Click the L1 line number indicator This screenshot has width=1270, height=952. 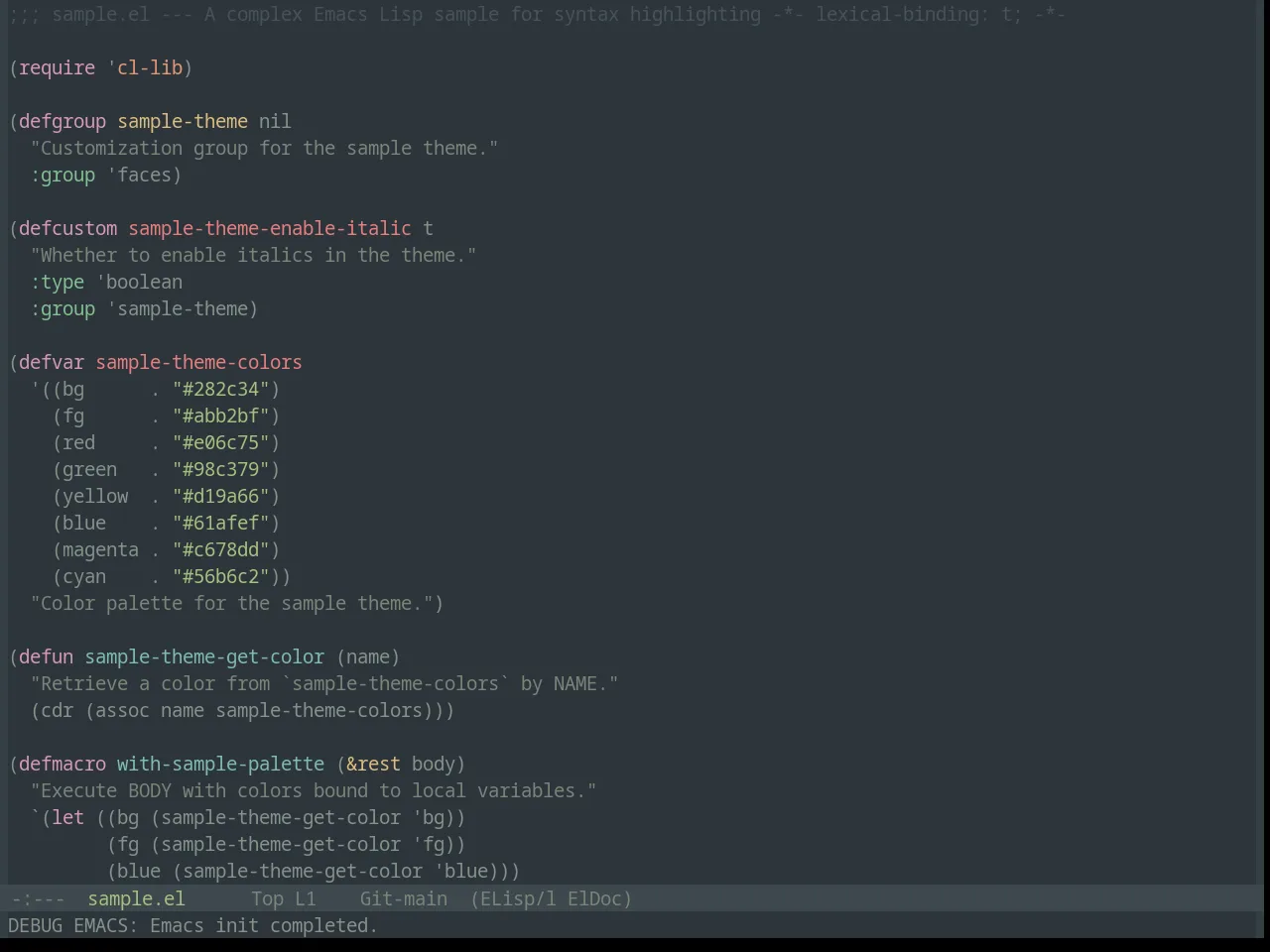pyautogui.click(x=306, y=898)
